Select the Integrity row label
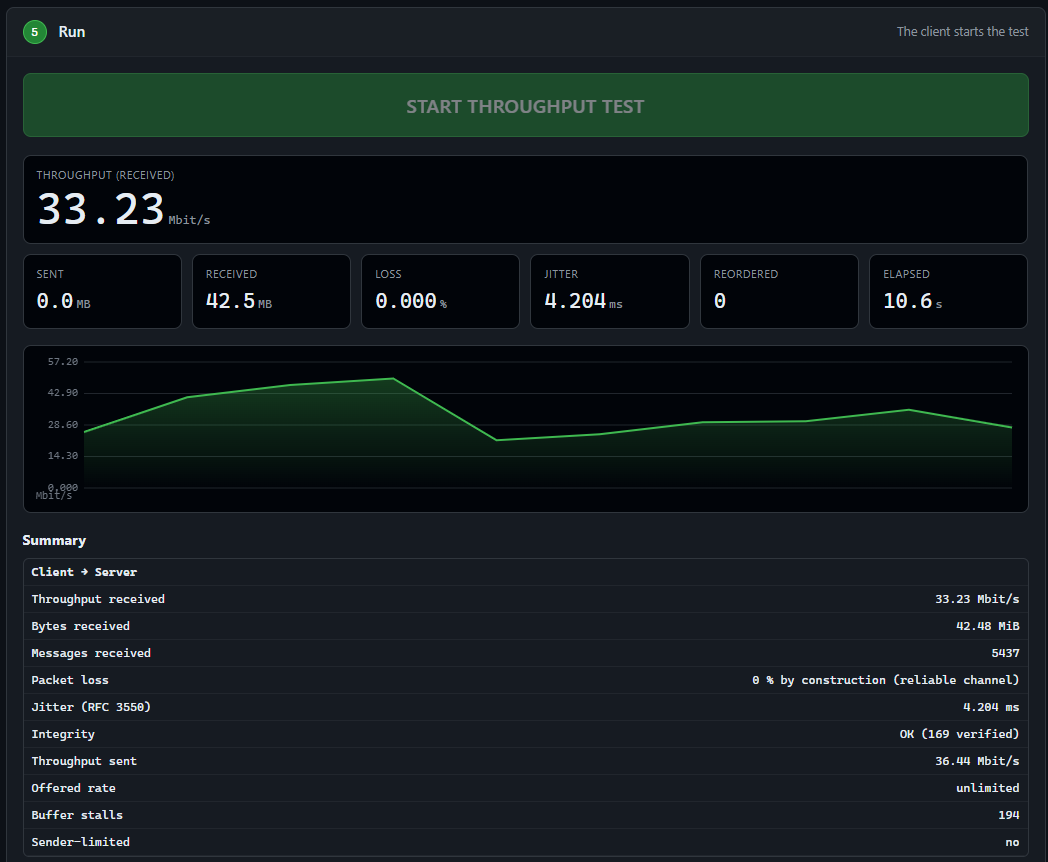Image resolution: width=1048 pixels, height=862 pixels. [63, 734]
